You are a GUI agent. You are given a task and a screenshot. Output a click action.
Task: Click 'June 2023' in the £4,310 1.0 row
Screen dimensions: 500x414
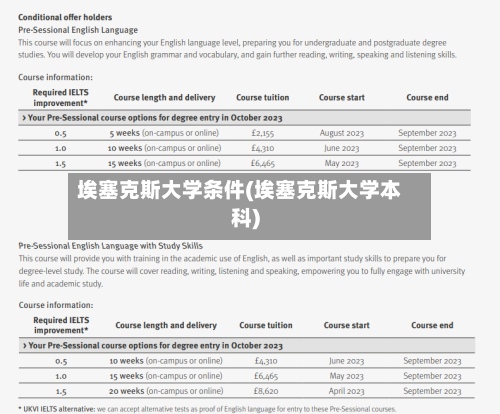click(342, 148)
